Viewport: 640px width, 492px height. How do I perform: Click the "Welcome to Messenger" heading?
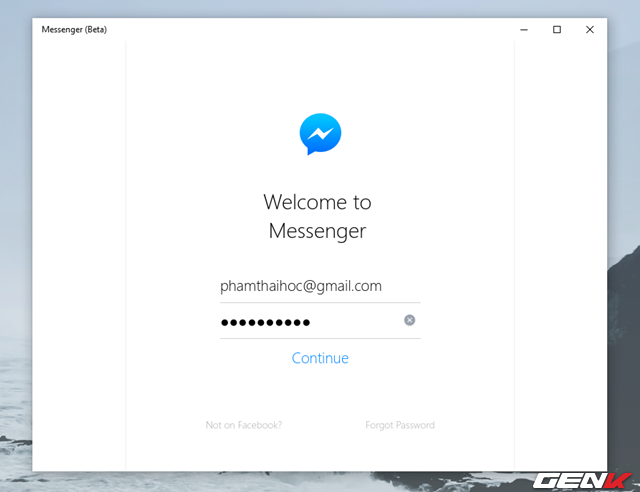coord(318,216)
